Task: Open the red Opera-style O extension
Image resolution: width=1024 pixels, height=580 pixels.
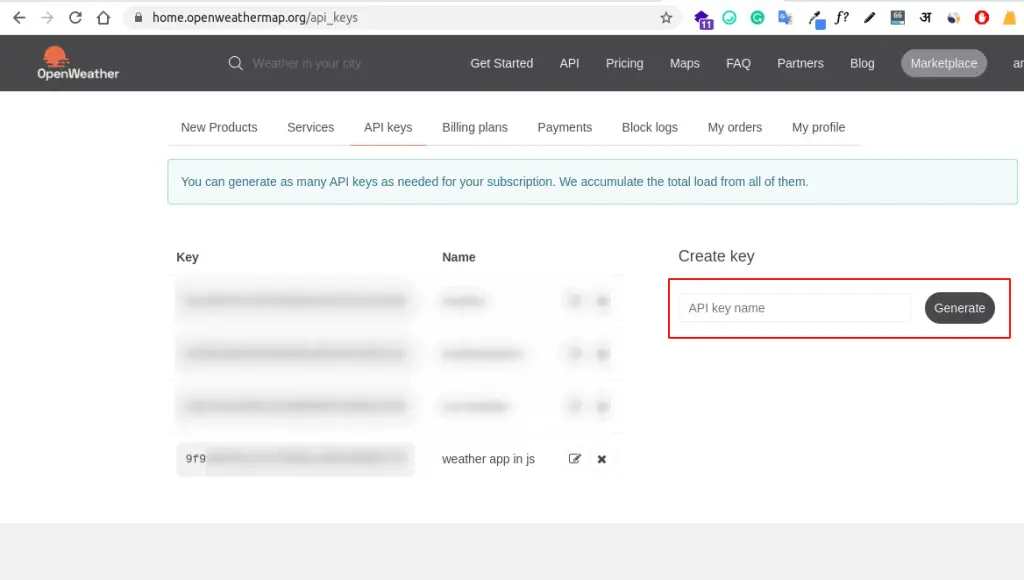Action: 982,18
